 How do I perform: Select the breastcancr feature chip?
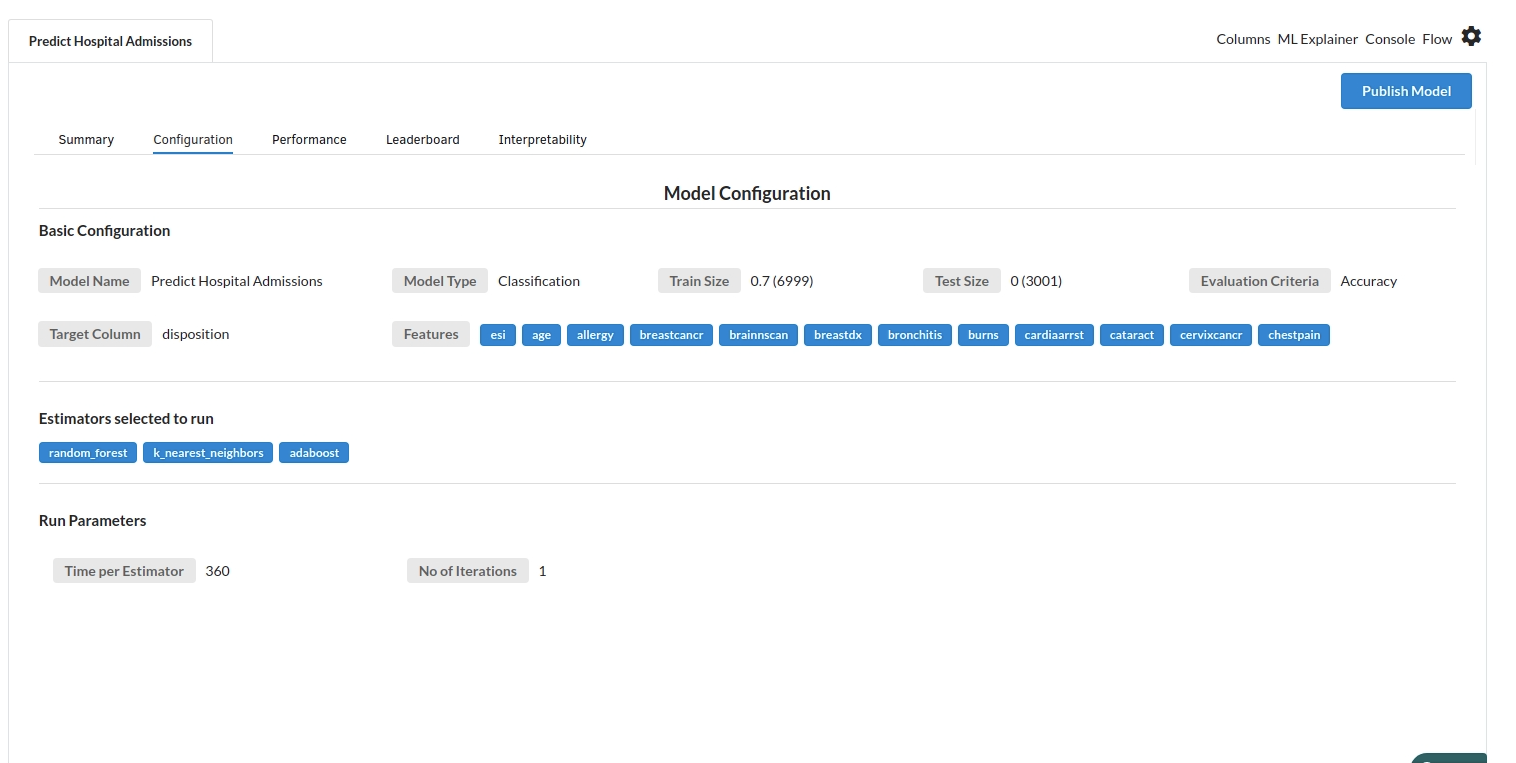[671, 335]
